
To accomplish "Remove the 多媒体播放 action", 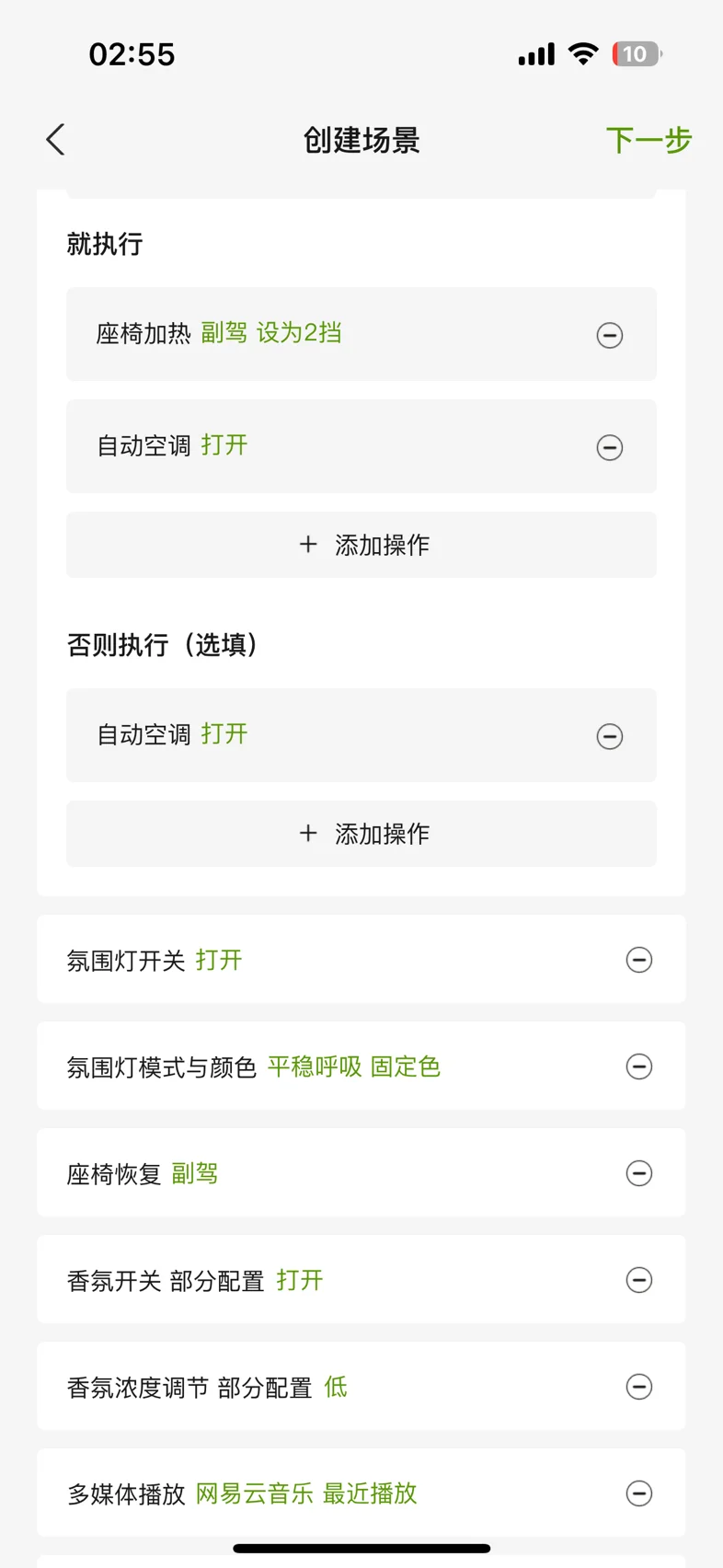I will point(639,1493).
